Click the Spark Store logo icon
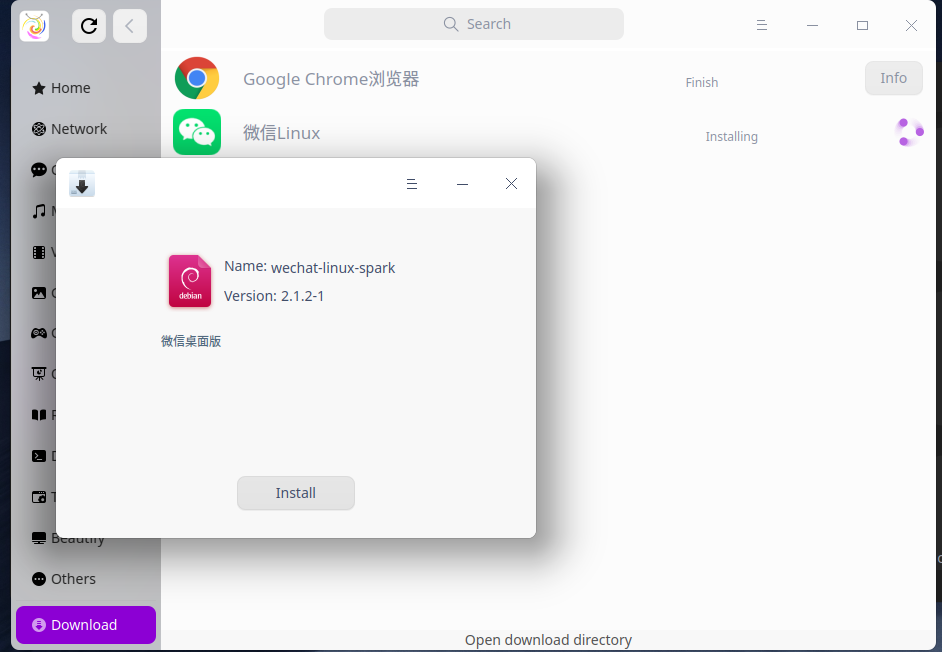This screenshot has height=652, width=942. 34,26
